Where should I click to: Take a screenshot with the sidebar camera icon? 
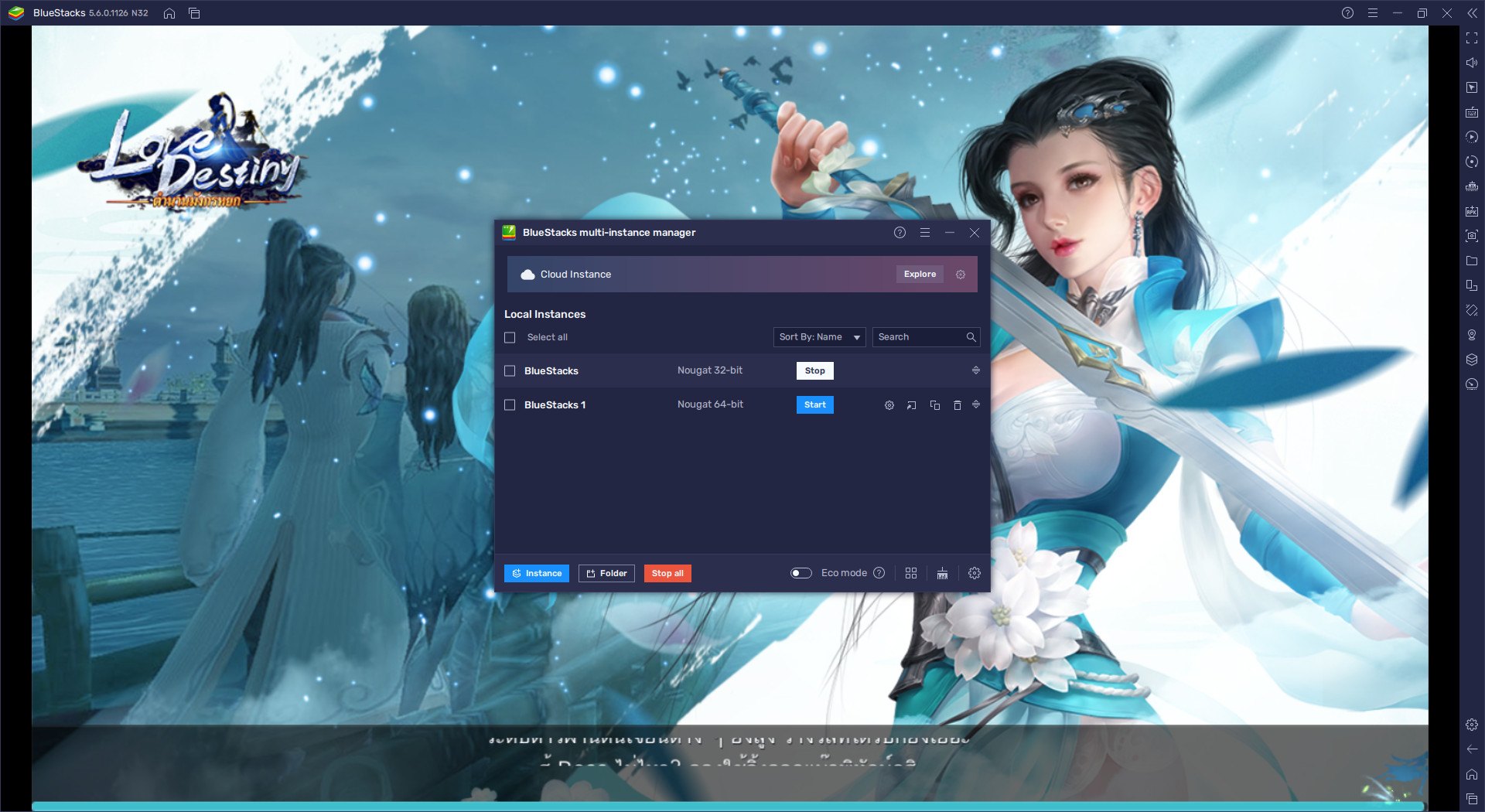(x=1471, y=236)
